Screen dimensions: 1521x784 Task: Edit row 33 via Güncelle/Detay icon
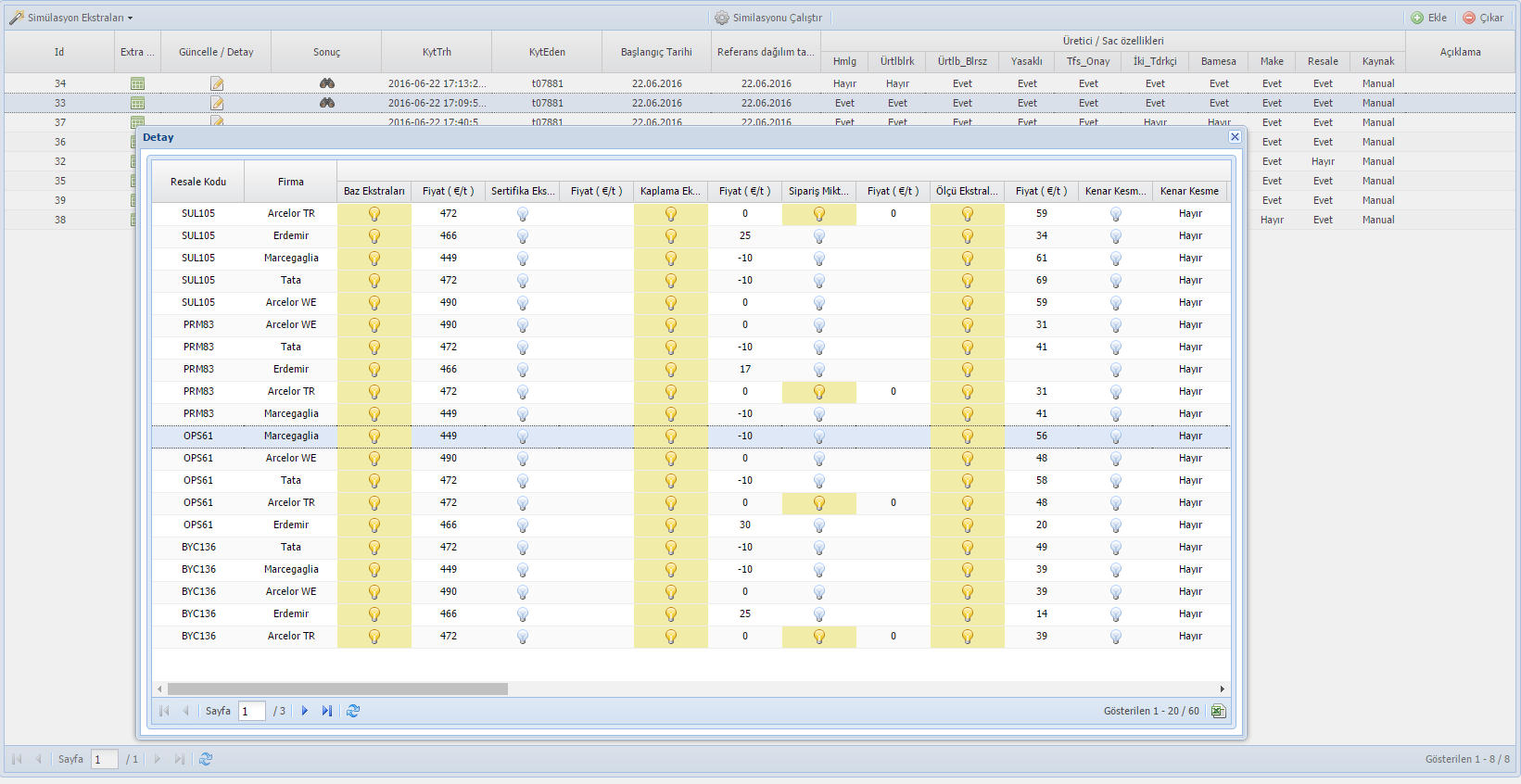tap(217, 103)
